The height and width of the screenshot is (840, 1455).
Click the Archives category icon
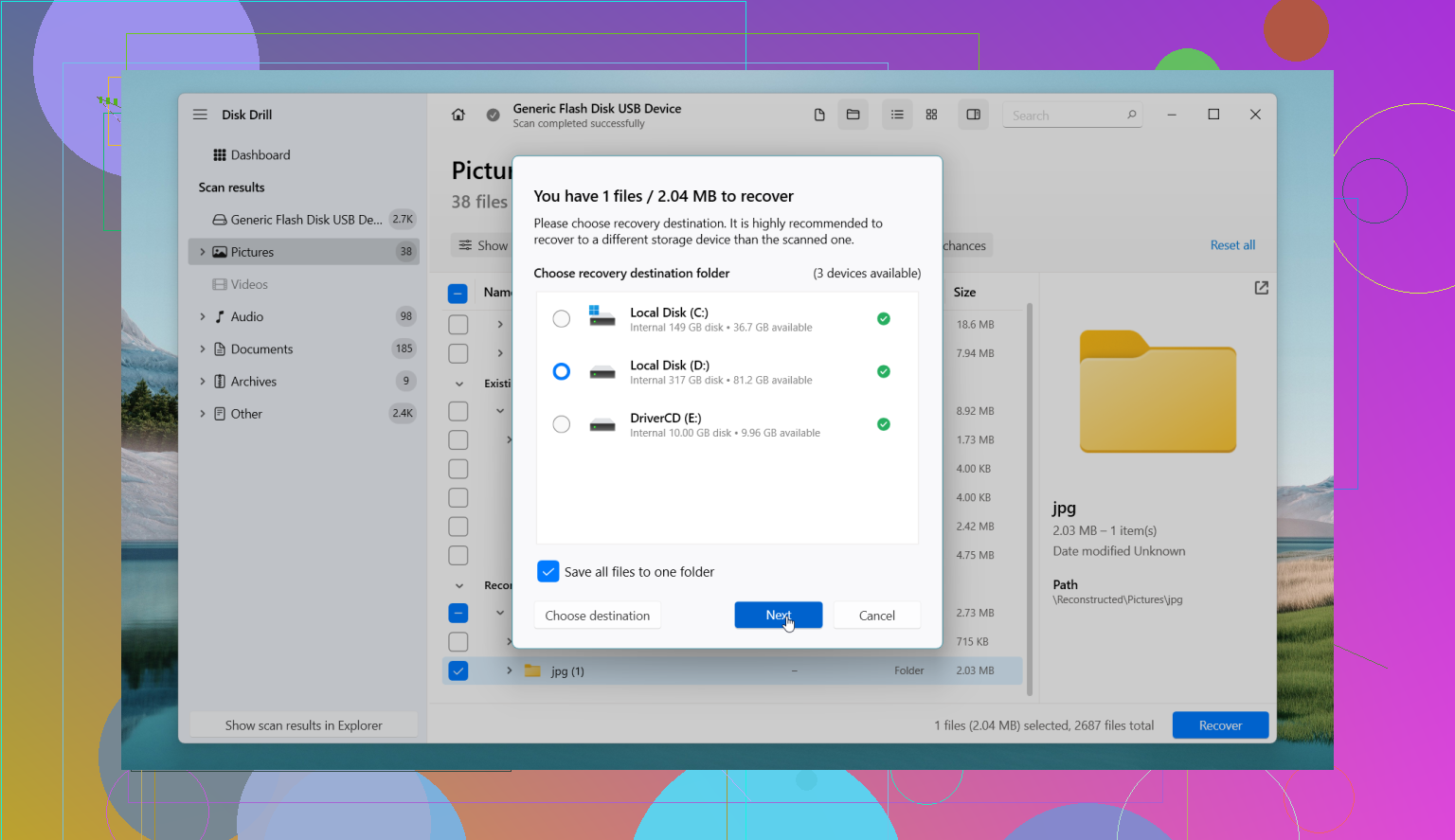point(220,381)
